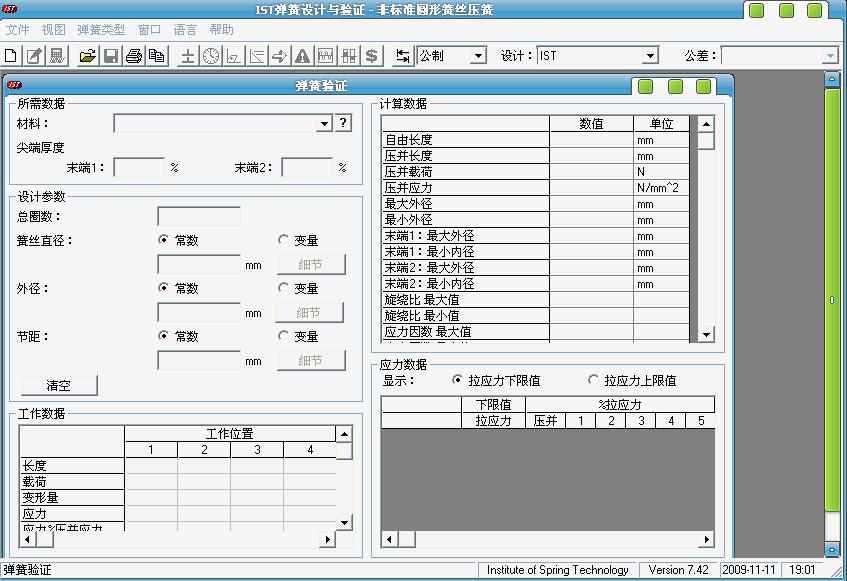Click the IST logo in 弹簧验证 window
Screen dimensions: 847x581
pos(15,85)
